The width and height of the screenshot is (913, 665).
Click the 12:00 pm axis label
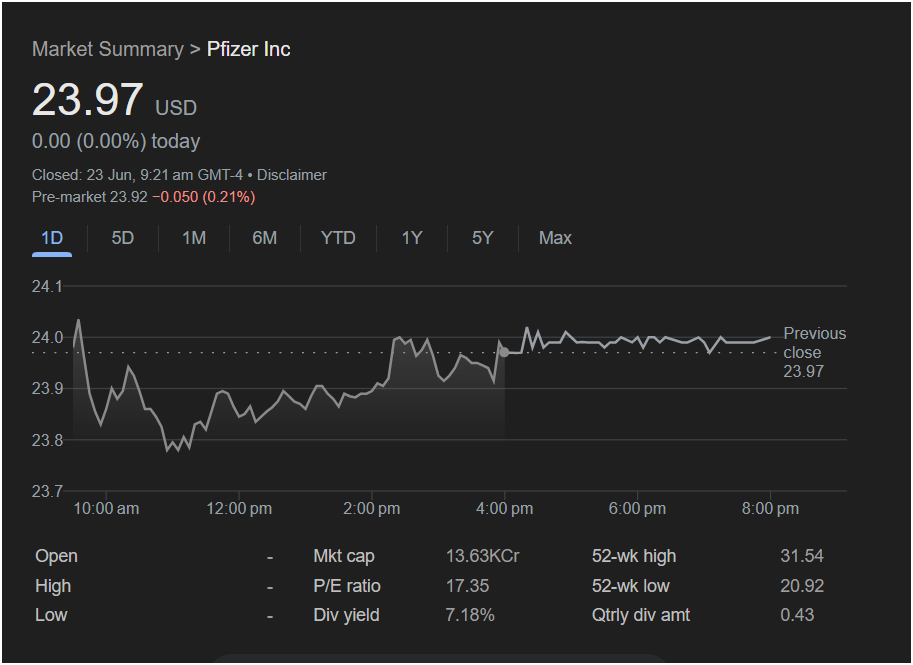pos(239,509)
